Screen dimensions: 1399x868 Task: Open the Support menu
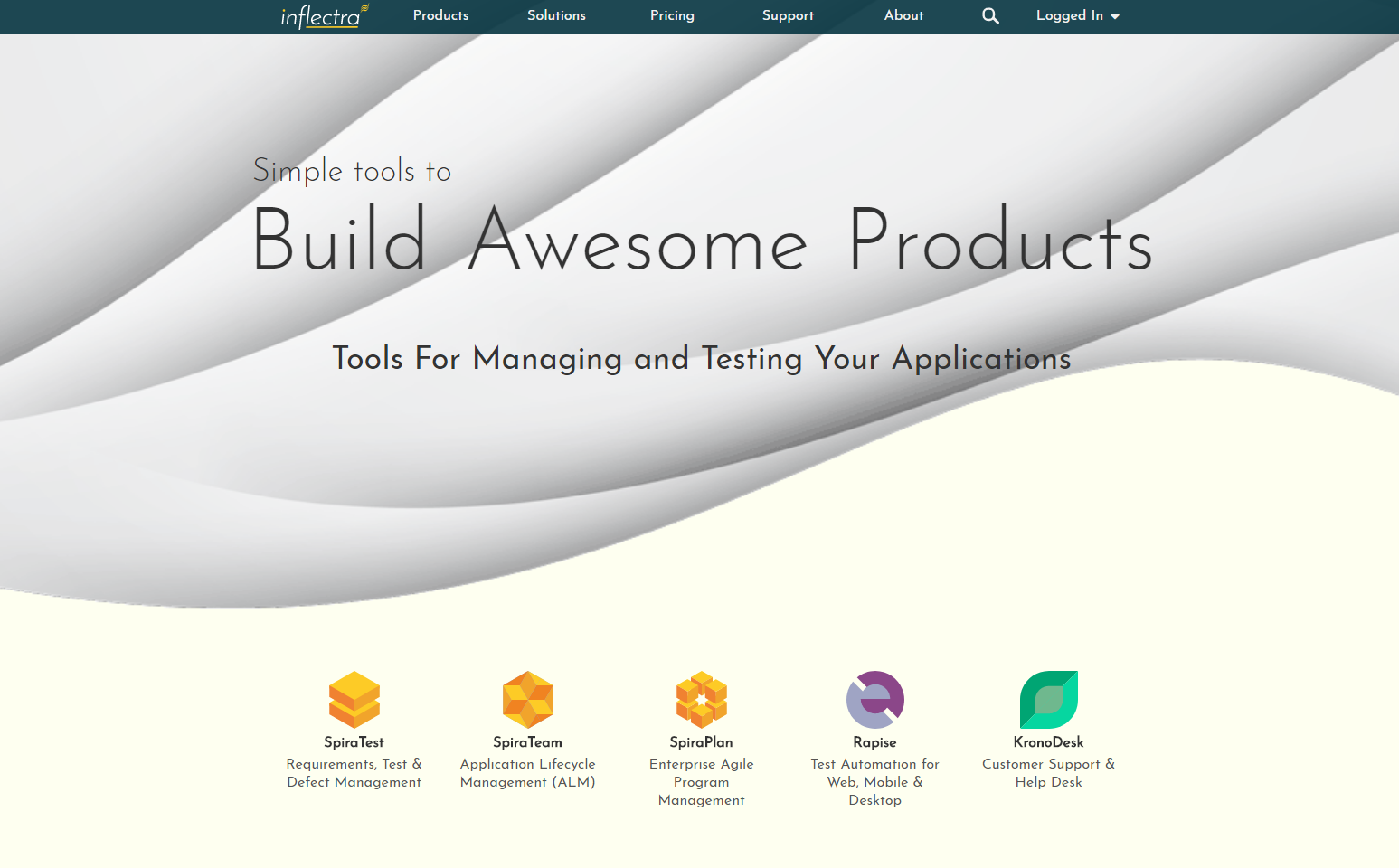tap(788, 16)
